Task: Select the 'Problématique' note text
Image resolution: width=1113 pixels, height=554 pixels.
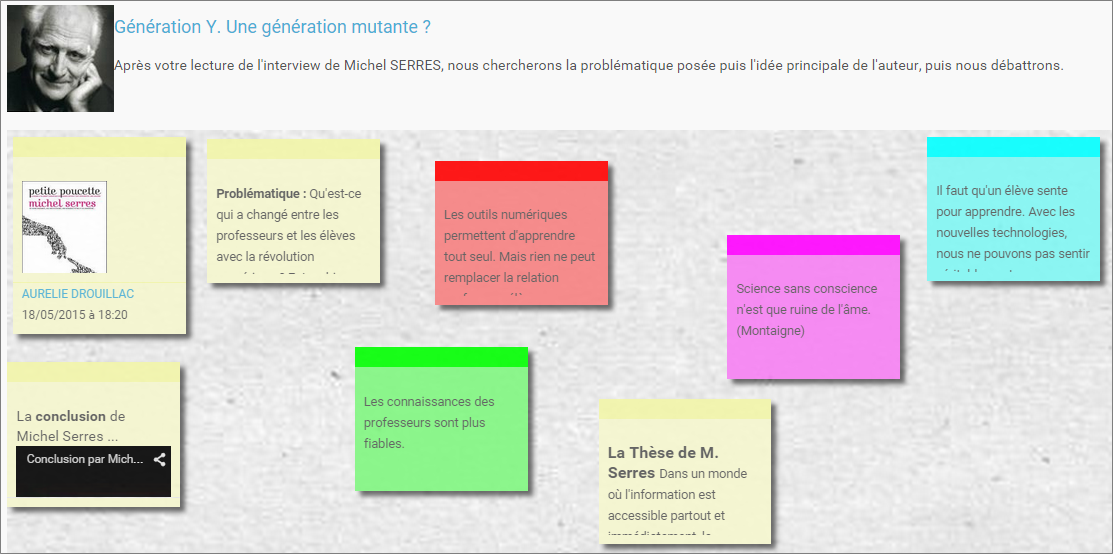Action: click(292, 225)
